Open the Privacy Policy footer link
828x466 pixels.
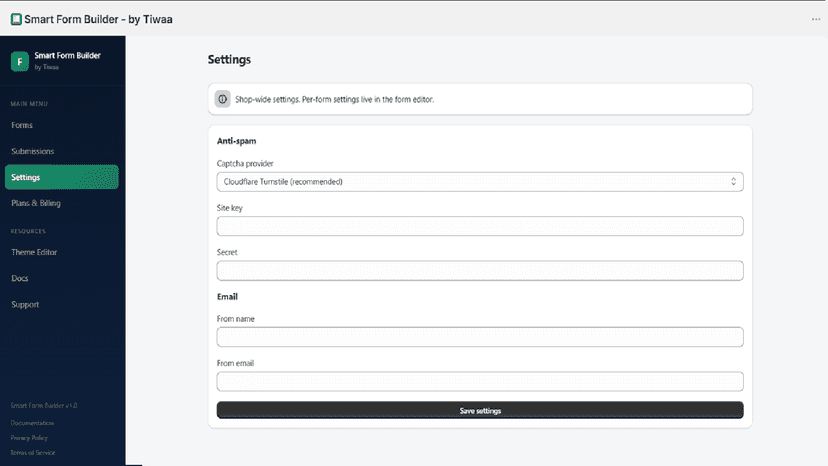(x=29, y=438)
